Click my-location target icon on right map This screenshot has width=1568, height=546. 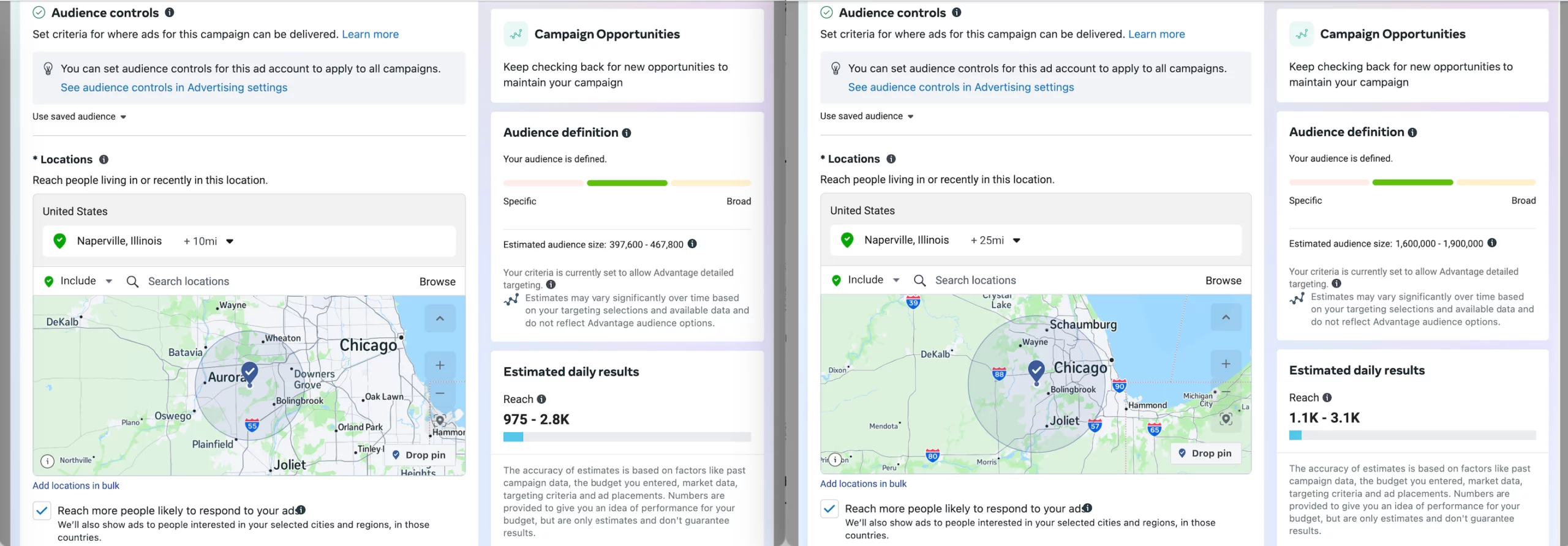click(1226, 419)
